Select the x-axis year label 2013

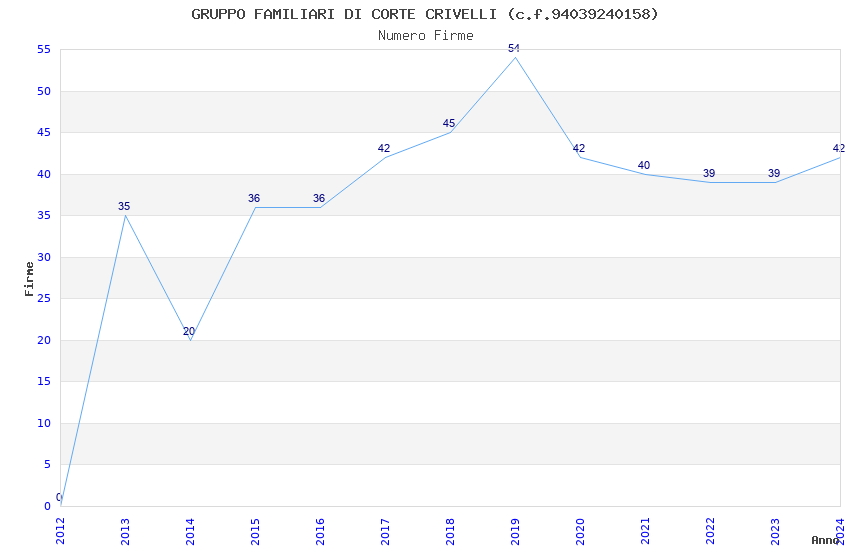point(125,531)
